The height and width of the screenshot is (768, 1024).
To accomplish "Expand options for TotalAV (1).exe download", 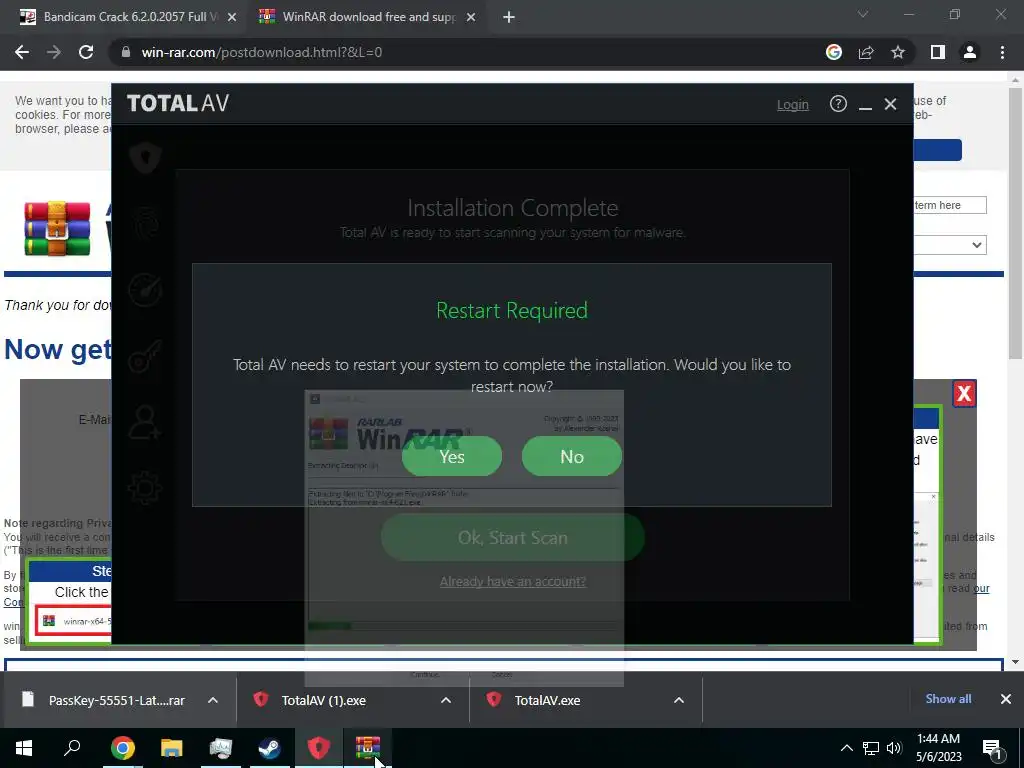I will click(x=446, y=700).
